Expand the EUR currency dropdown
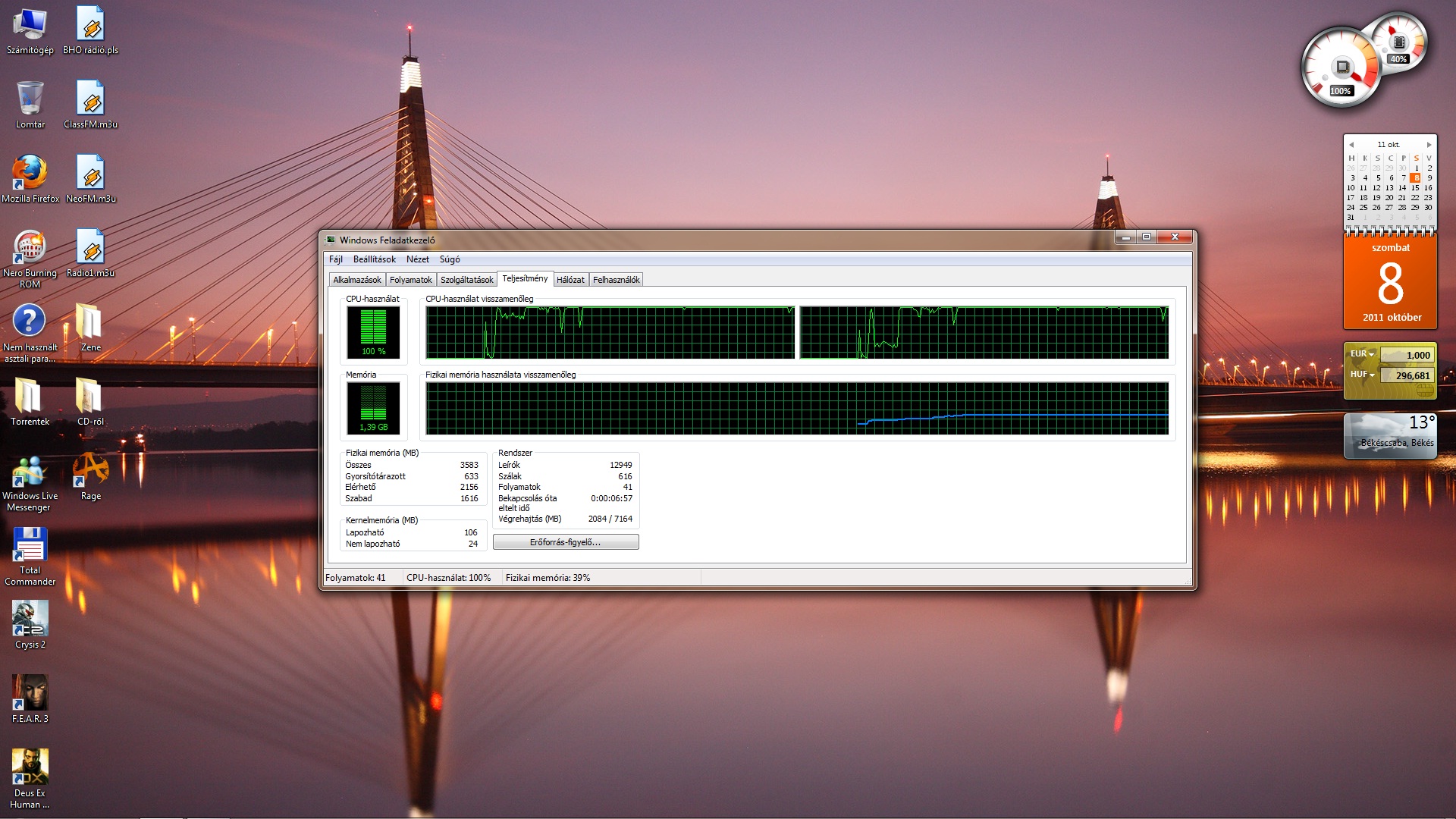Viewport: 1456px width, 819px height. pyautogui.click(x=1371, y=354)
